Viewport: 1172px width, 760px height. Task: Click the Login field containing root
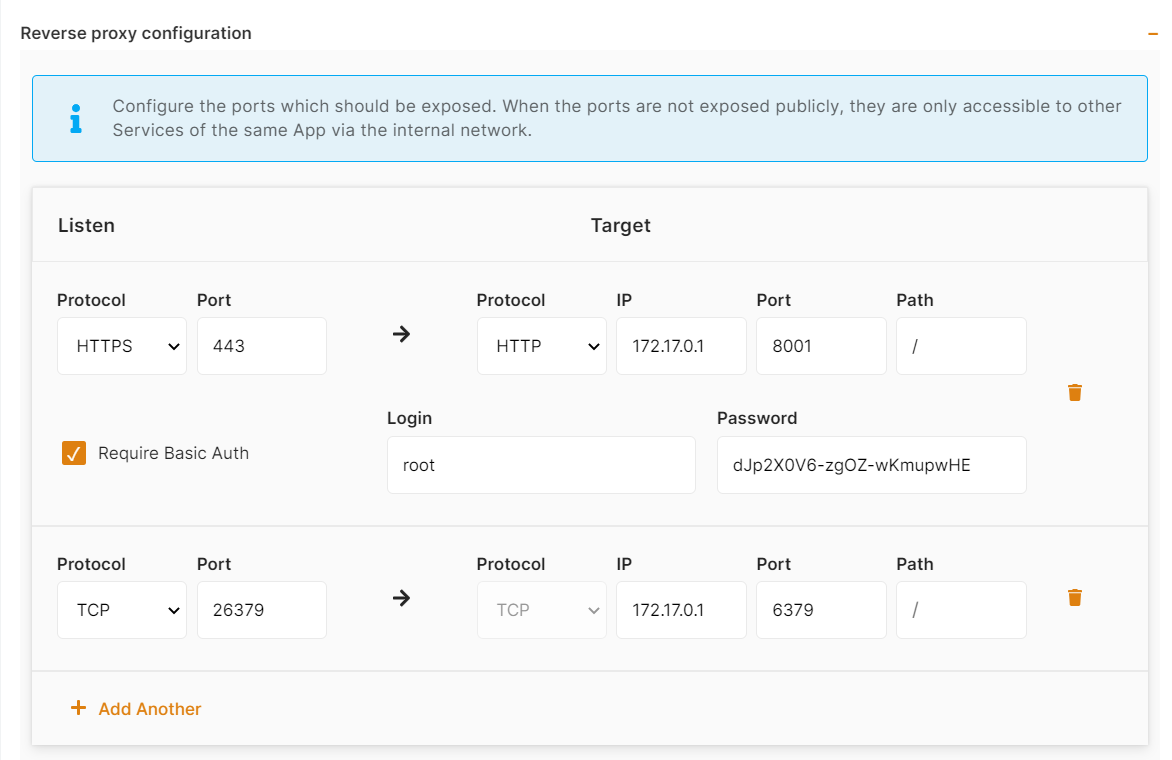tap(540, 465)
